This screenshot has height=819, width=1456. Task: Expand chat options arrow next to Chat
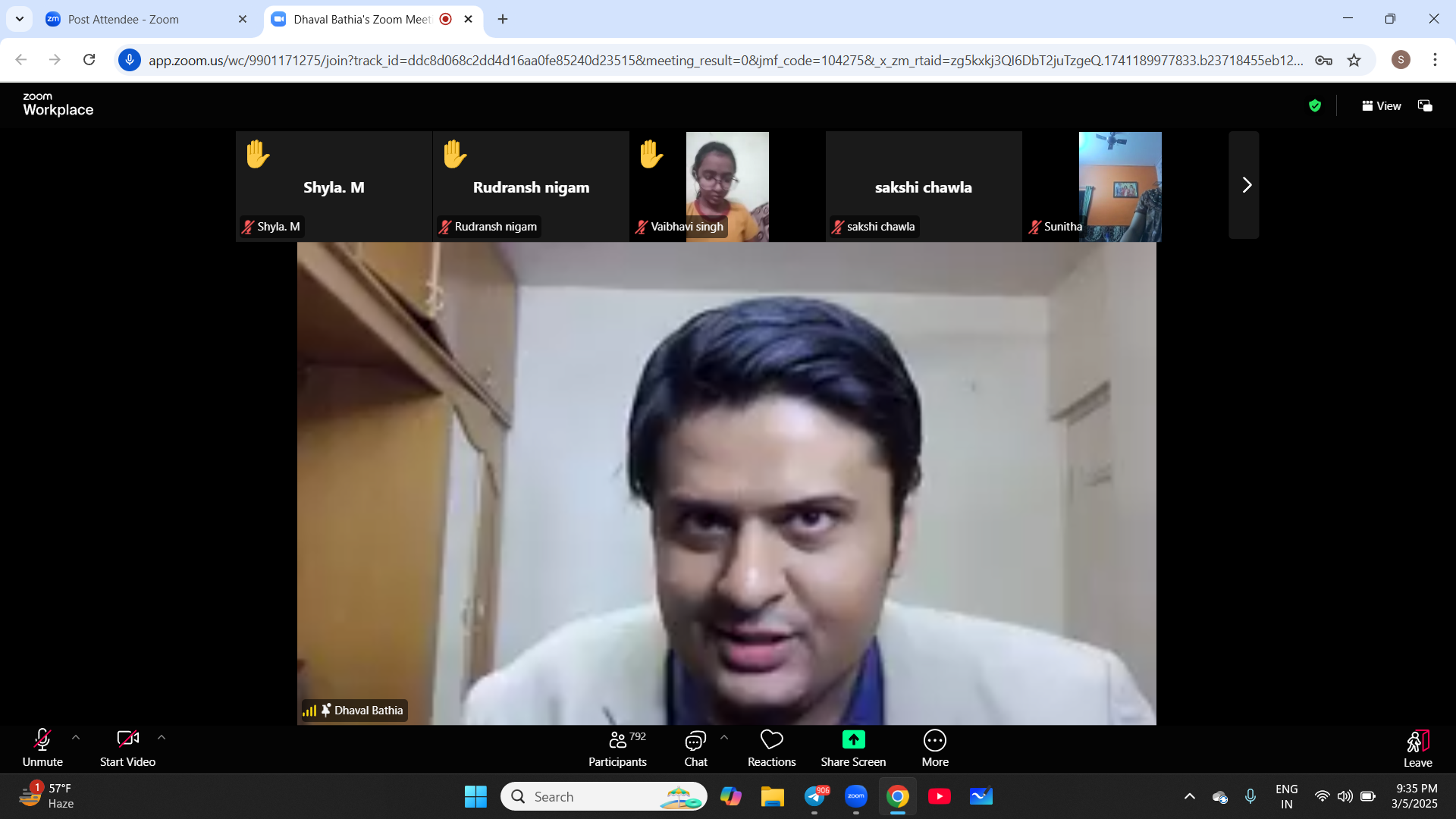point(724,737)
